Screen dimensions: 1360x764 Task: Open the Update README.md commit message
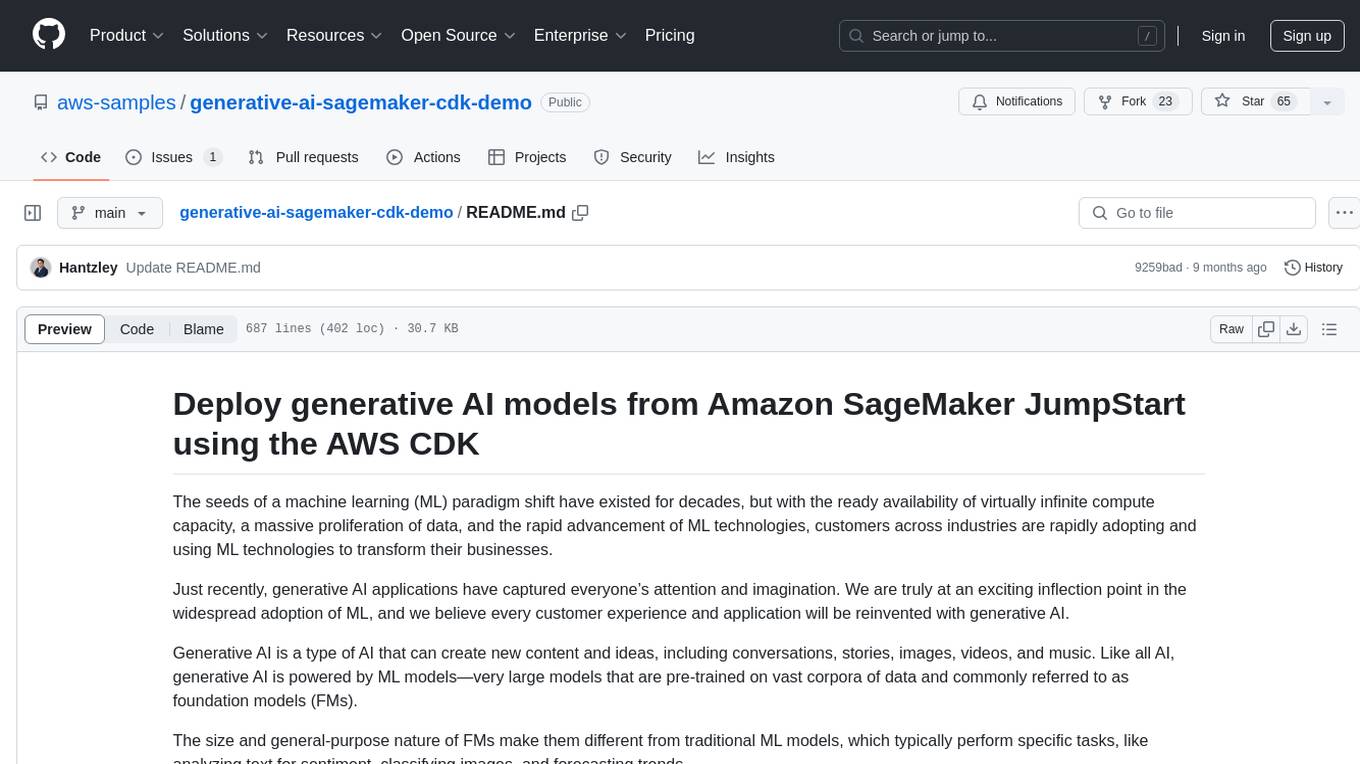(x=193, y=268)
